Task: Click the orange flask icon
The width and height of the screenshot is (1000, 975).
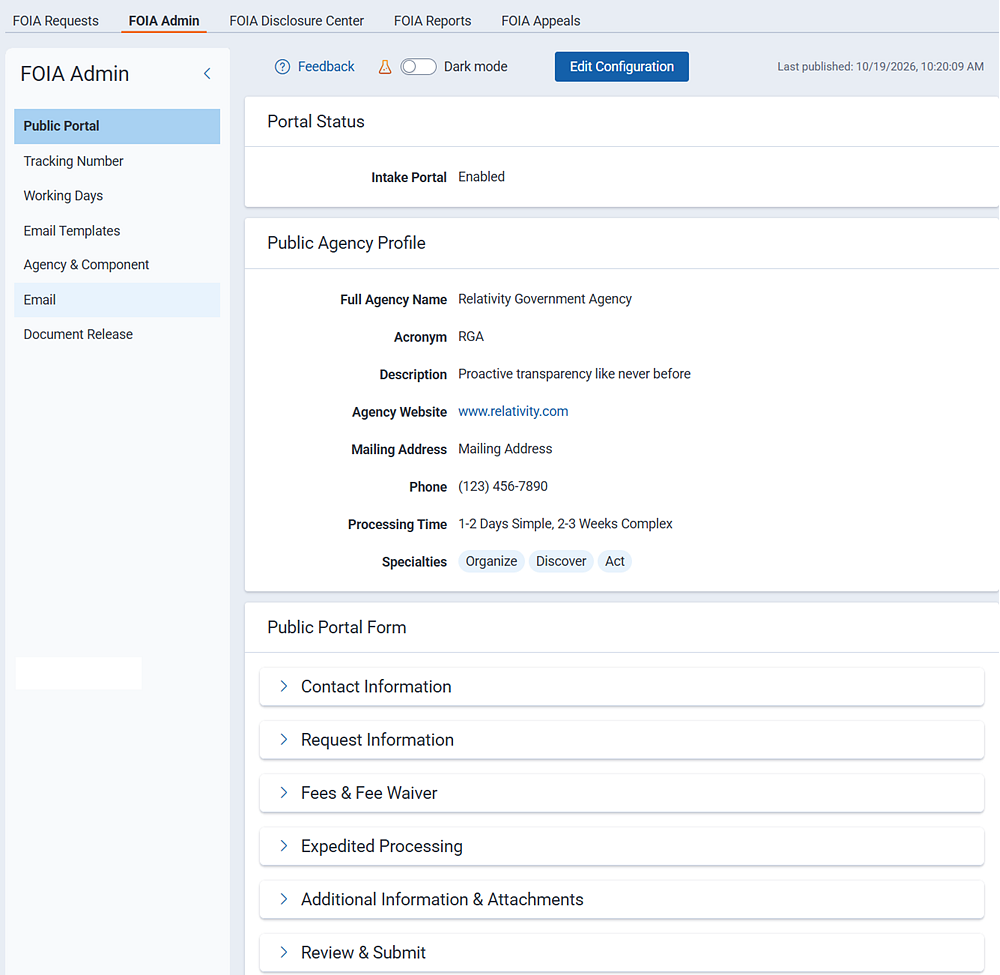Action: (385, 67)
